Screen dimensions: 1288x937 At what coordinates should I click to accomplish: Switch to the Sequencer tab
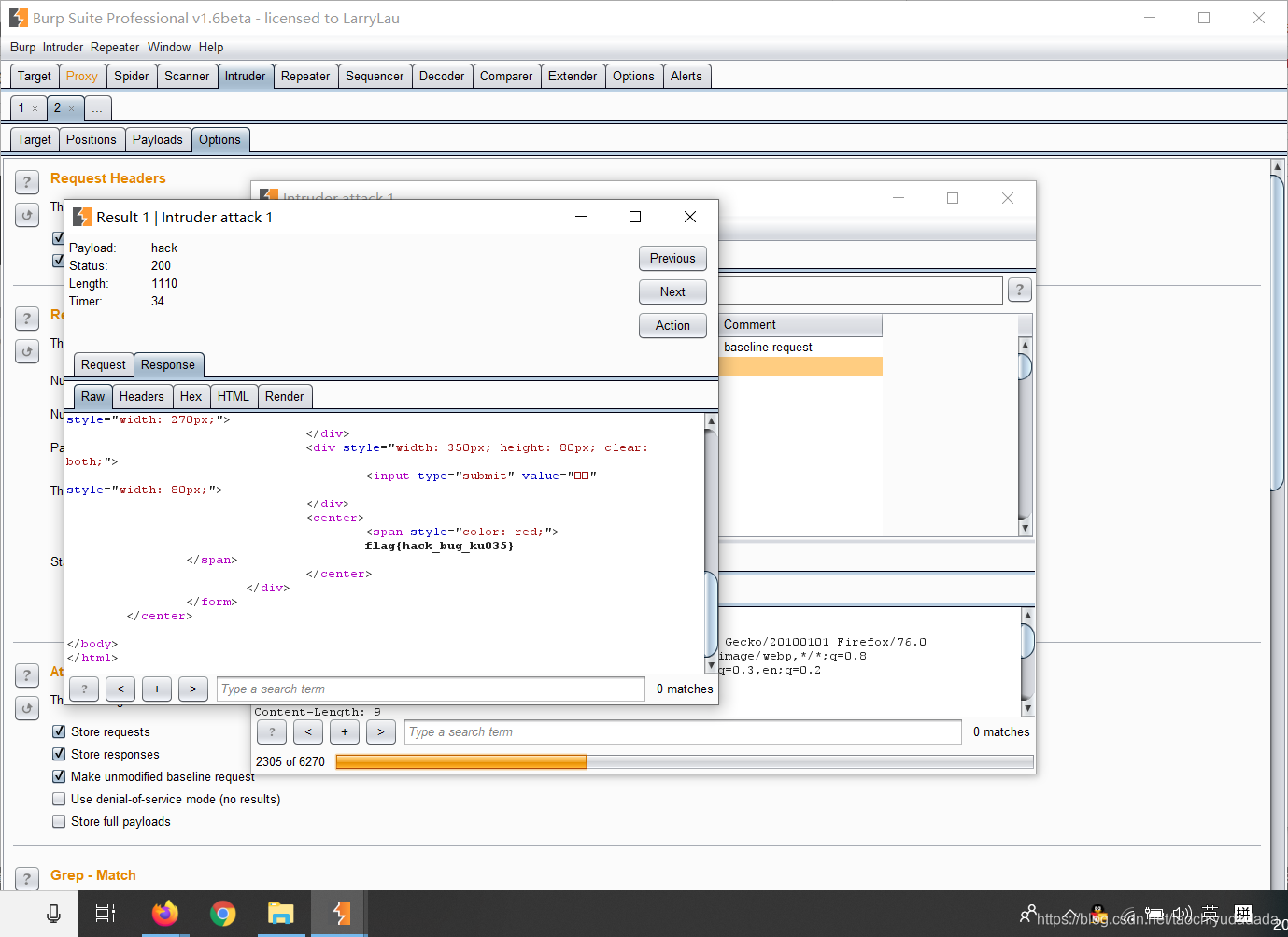coord(375,76)
